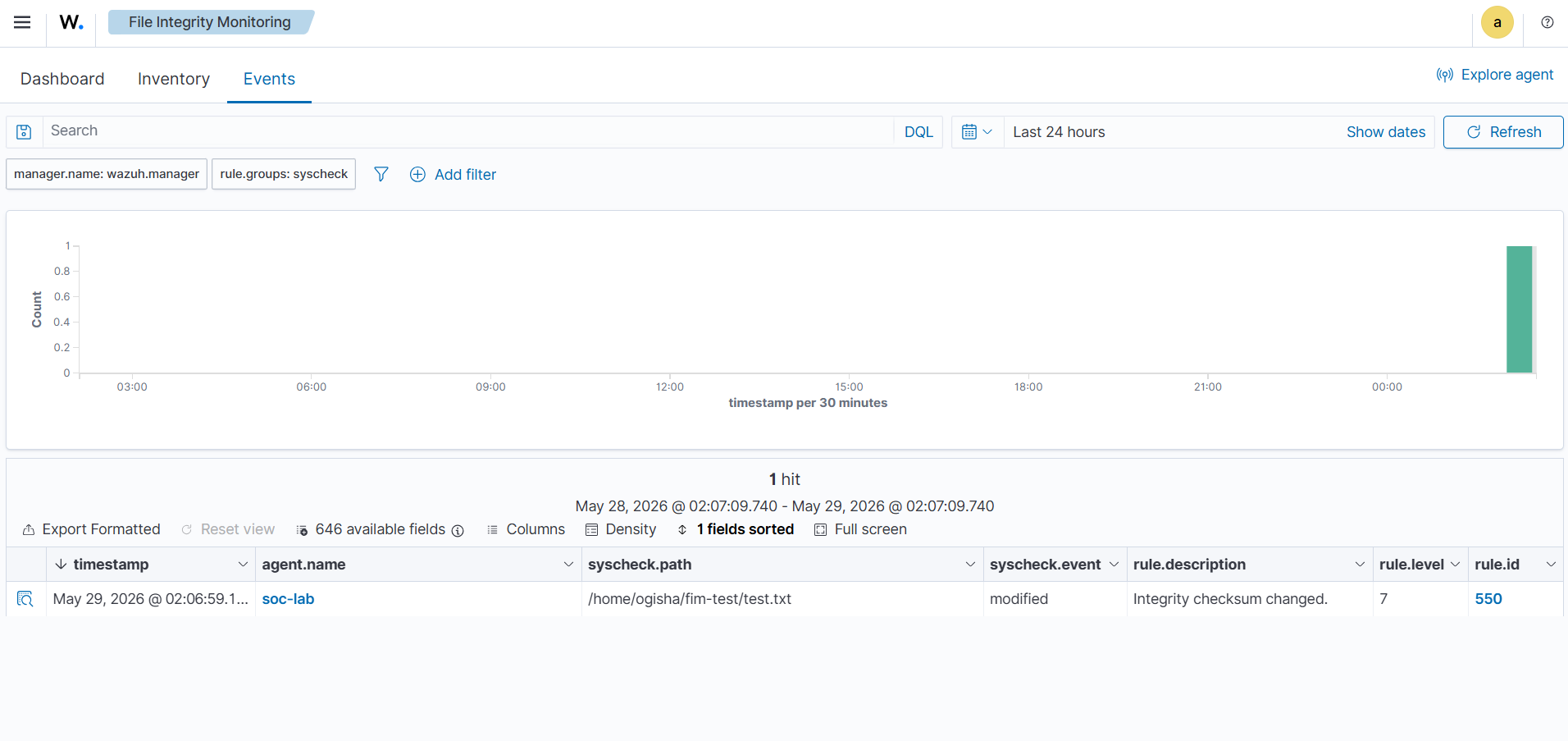This screenshot has width=1568, height=741.
Task: Click the rule.level value 7 cell
Action: (x=1420, y=599)
